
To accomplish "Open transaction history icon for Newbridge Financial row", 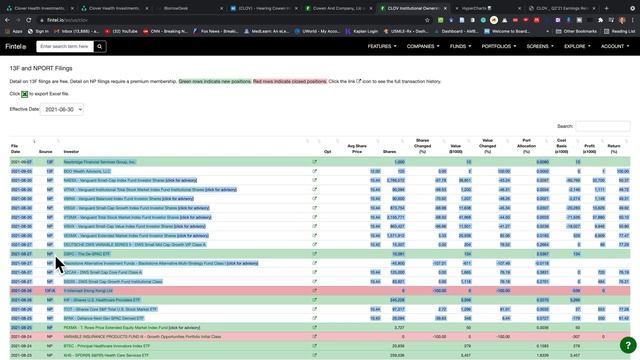I will pyautogui.click(x=314, y=162).
